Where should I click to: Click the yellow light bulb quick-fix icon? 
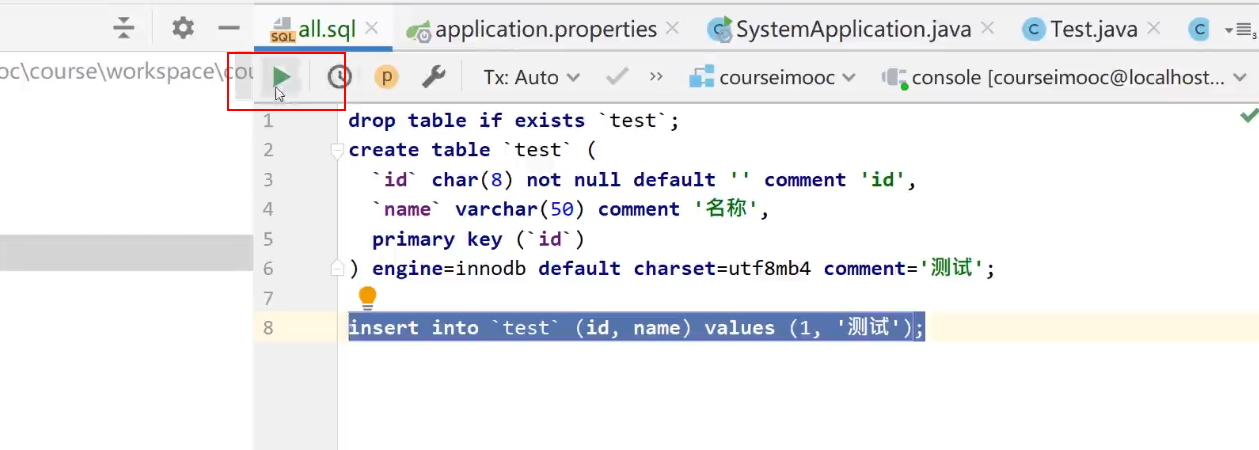coord(367,297)
